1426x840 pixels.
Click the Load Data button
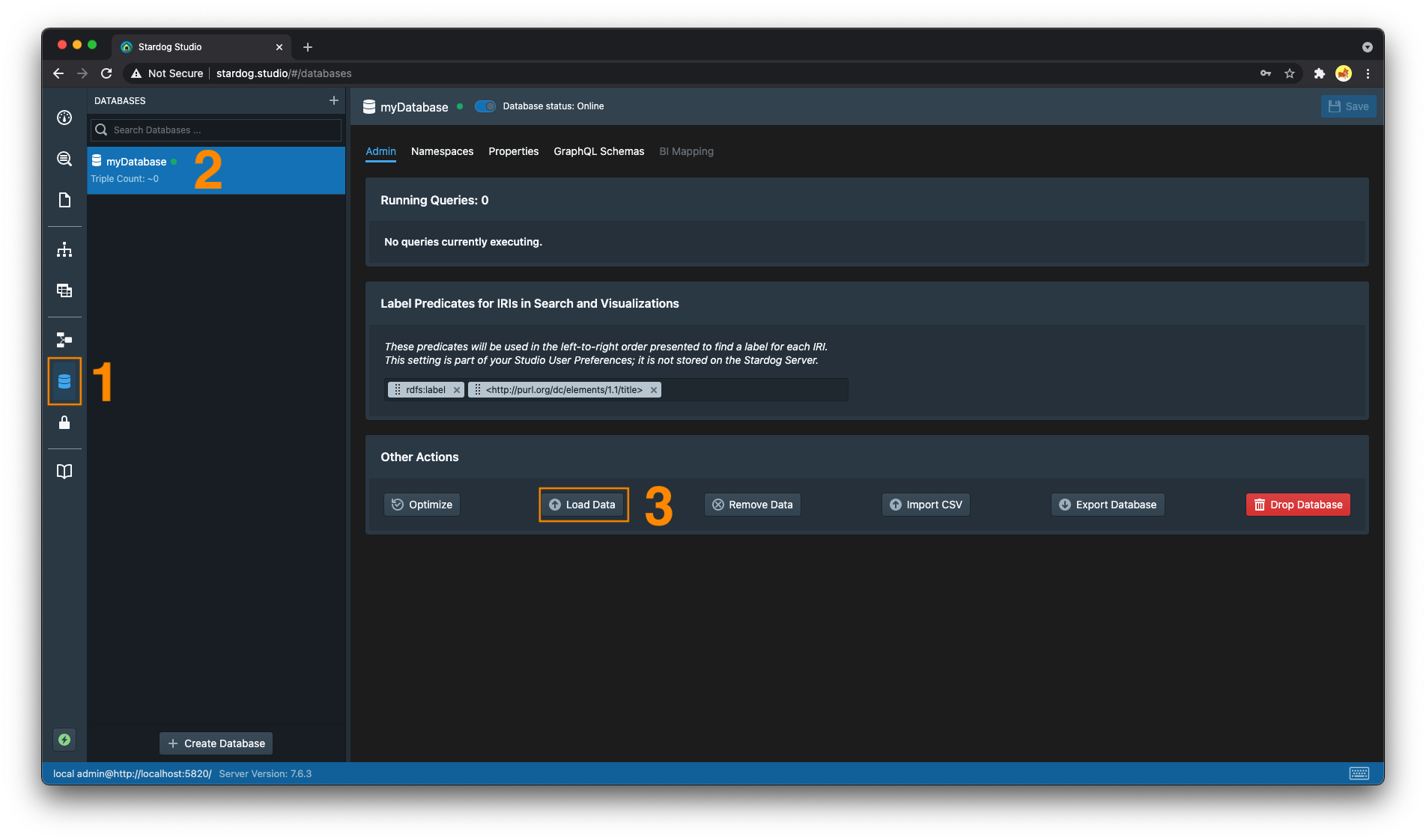point(583,505)
